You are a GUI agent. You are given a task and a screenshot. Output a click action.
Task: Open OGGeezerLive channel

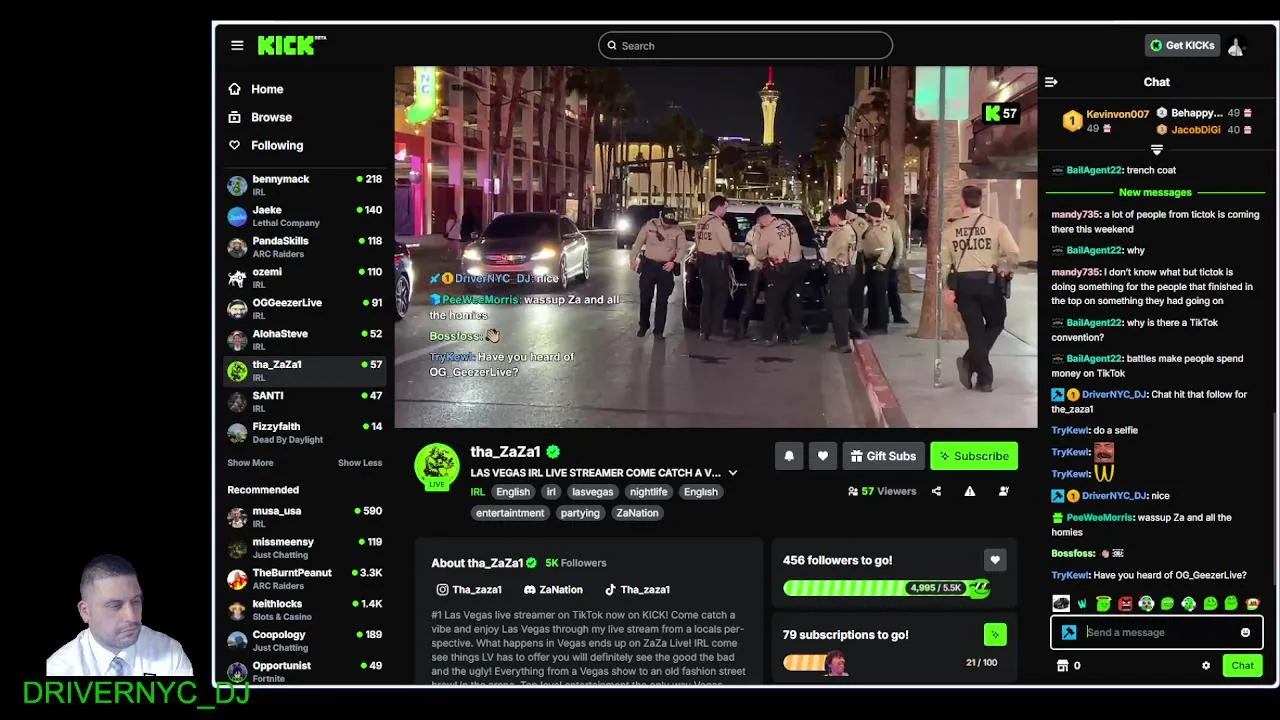[x=305, y=309]
